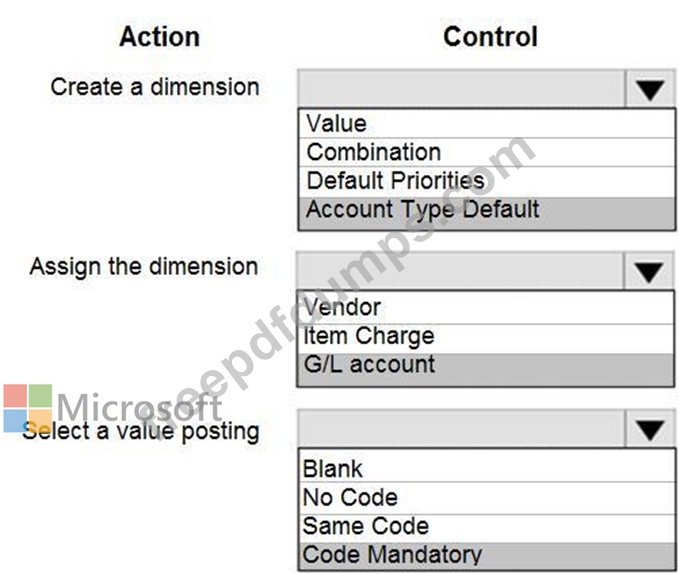
Task: Click the empty Assign the dimension field
Action: (460, 270)
